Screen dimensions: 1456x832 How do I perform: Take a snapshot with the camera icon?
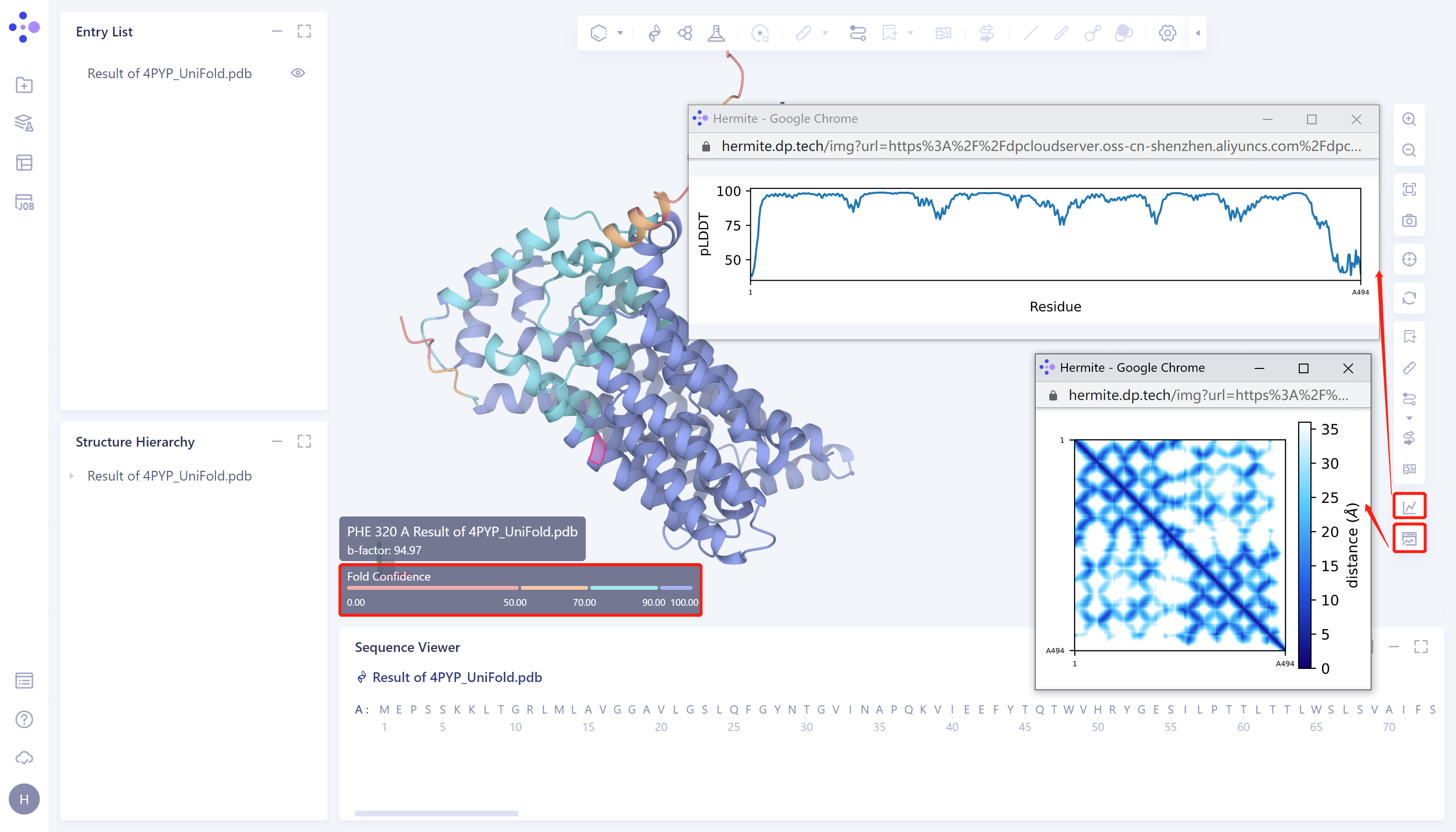(x=1408, y=220)
